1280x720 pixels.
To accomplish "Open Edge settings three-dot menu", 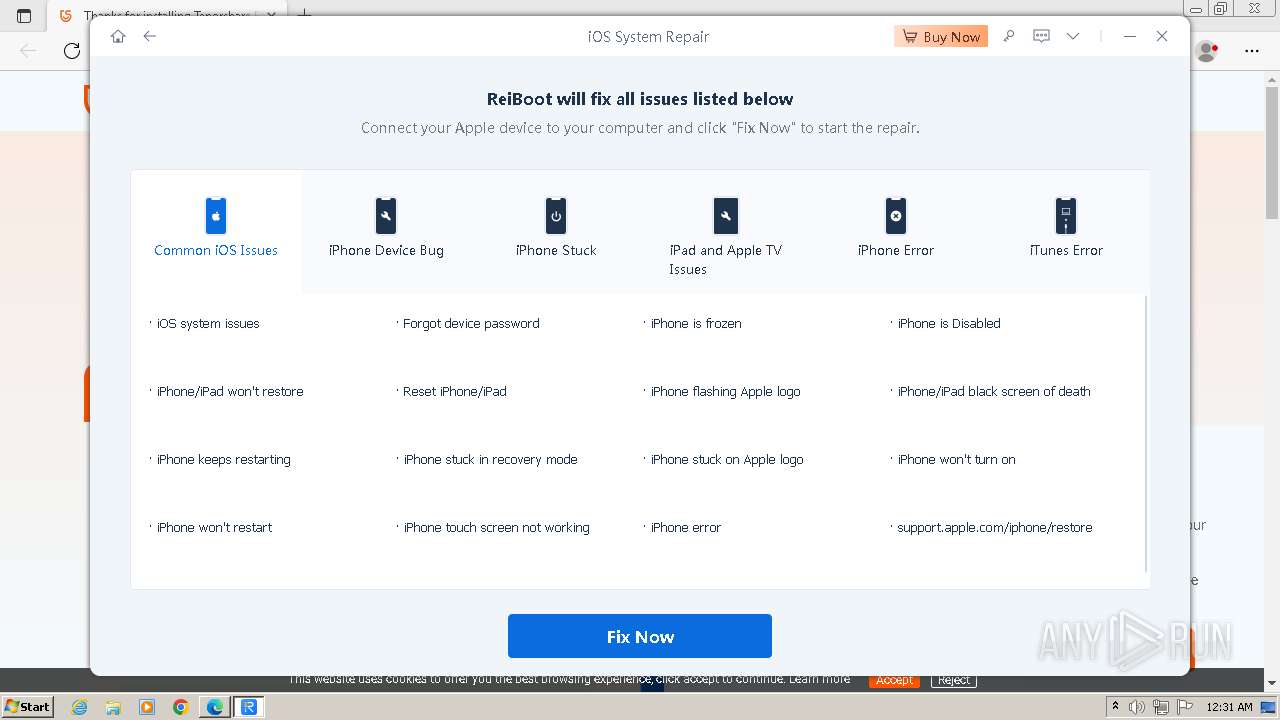I will (1252, 51).
